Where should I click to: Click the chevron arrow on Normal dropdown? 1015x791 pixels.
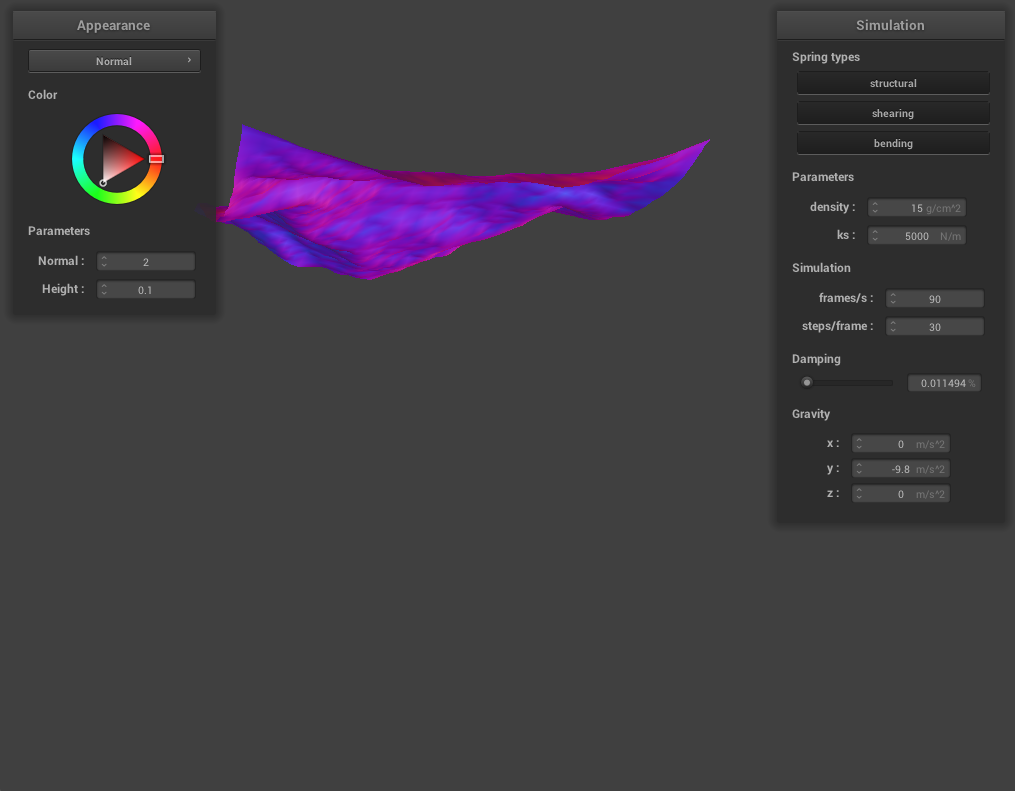(x=189, y=60)
